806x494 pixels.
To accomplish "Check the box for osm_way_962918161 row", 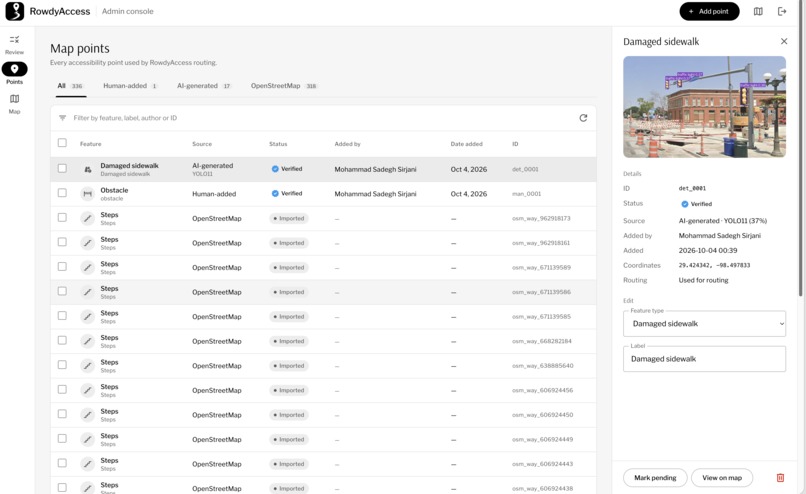I will (x=62, y=242).
